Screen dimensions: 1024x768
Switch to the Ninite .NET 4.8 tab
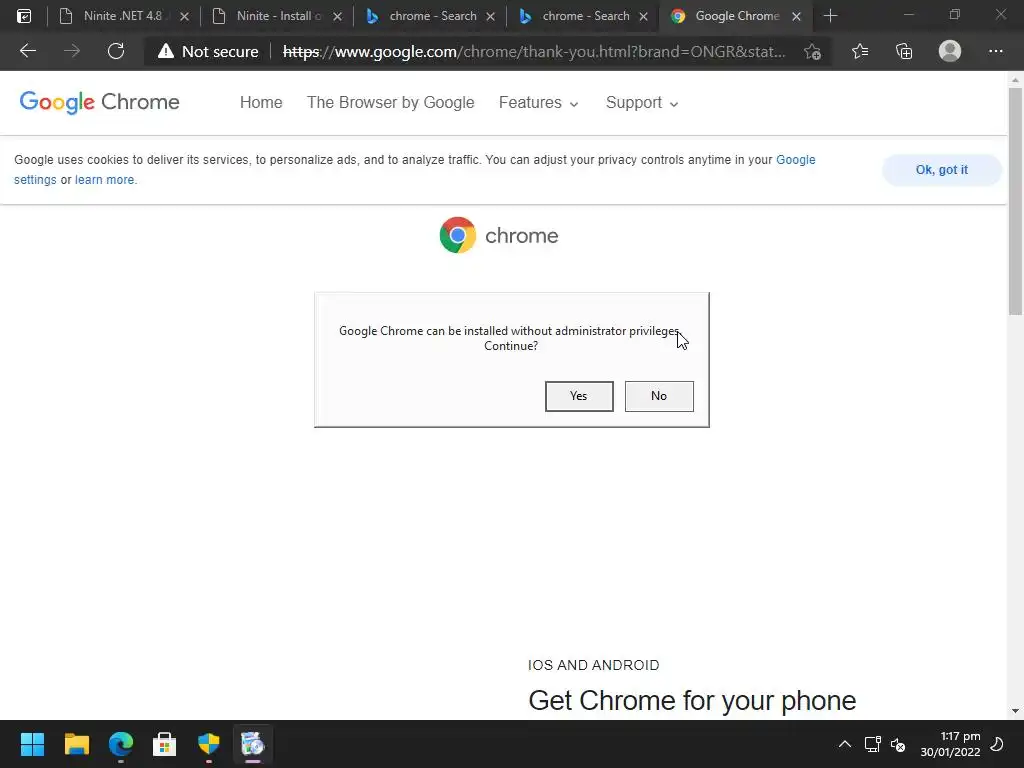pyautogui.click(x=122, y=16)
